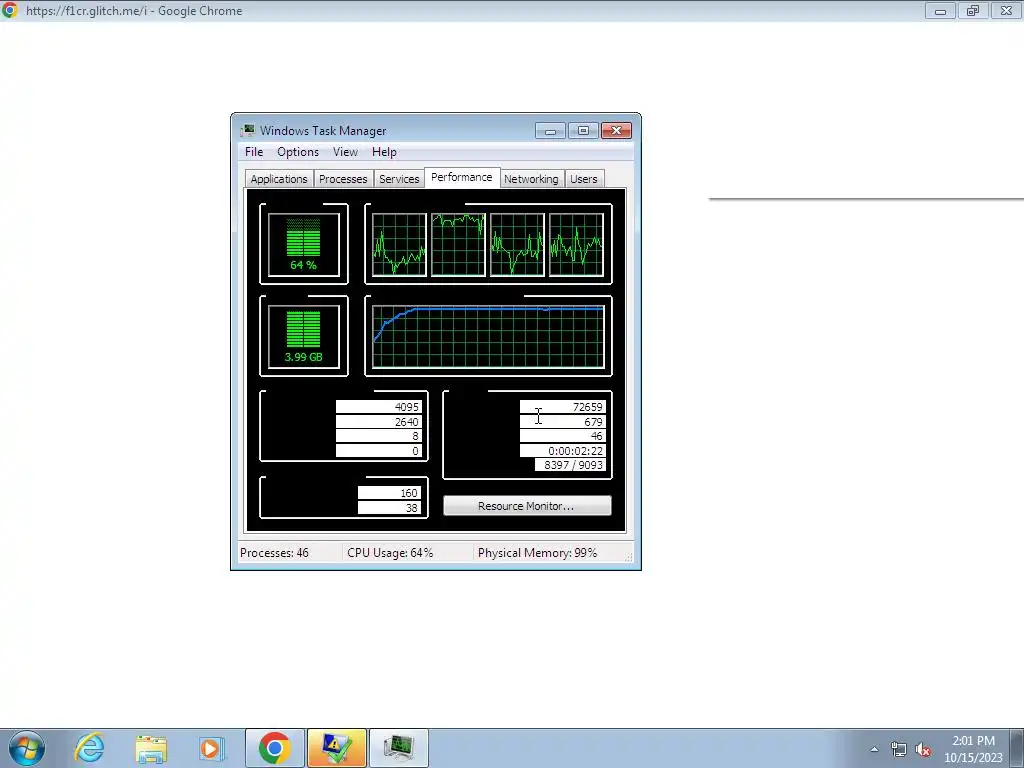The width and height of the screenshot is (1024, 768).
Task: Show hidden system tray icons
Action: click(874, 749)
